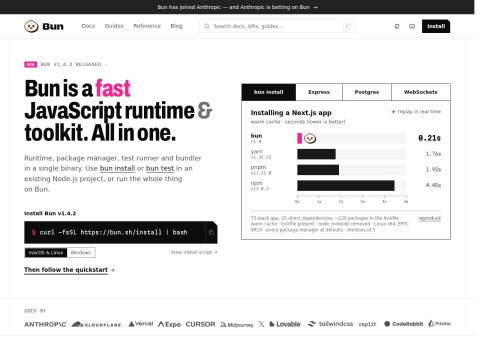Click the Midjourney logo
Screen dimensions: 480x360
pyautogui.click(x=237, y=324)
